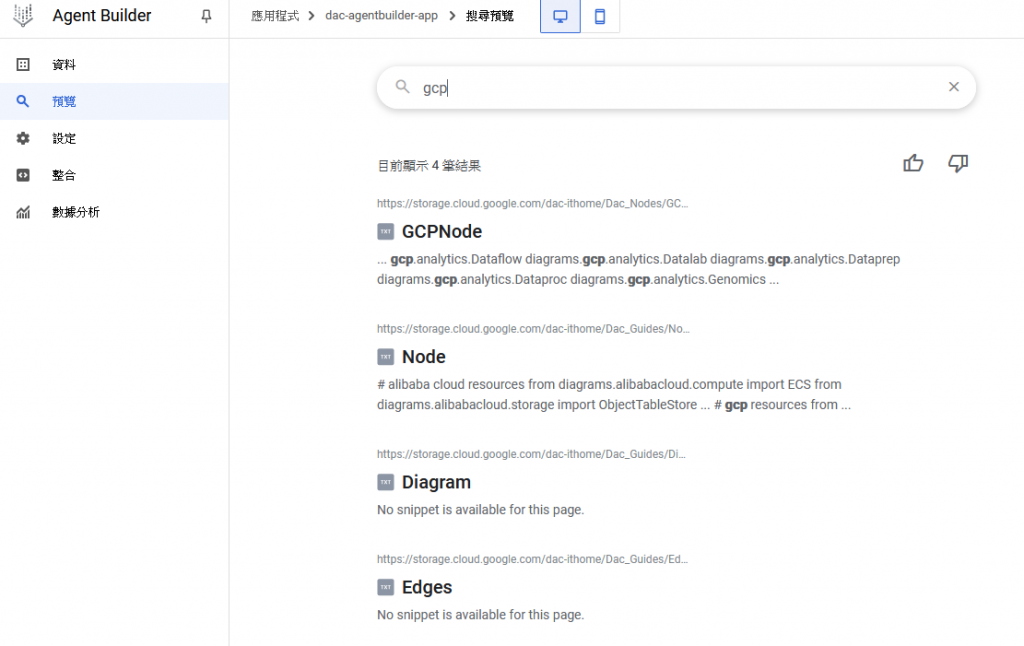Open the Node result title
1024x646 pixels.
pos(424,357)
